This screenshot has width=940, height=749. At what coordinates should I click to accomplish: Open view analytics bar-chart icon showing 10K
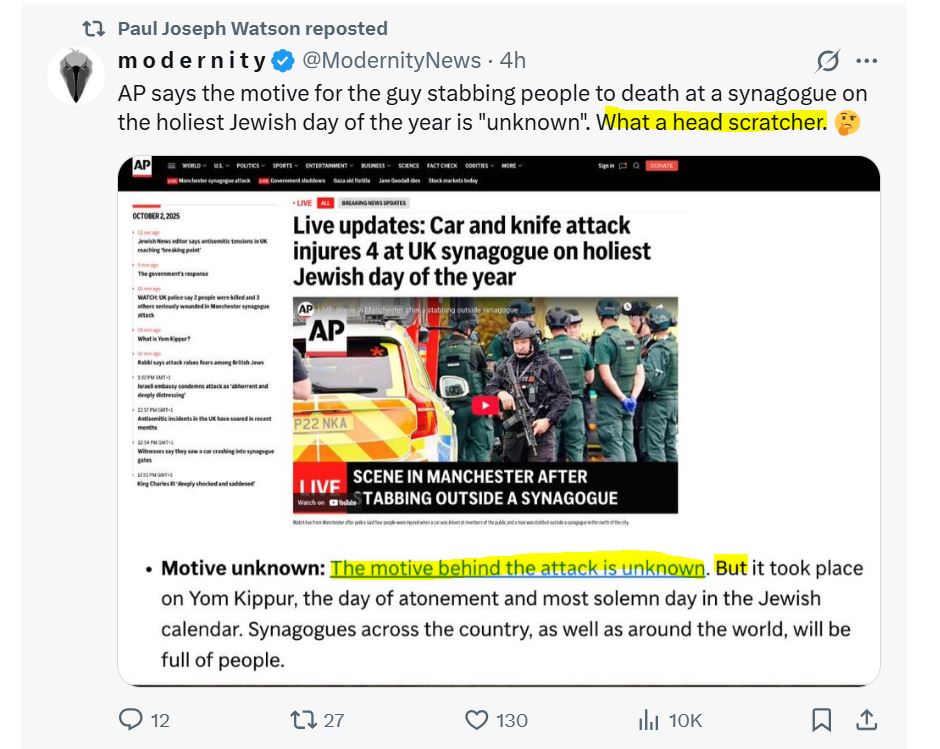[x=649, y=720]
